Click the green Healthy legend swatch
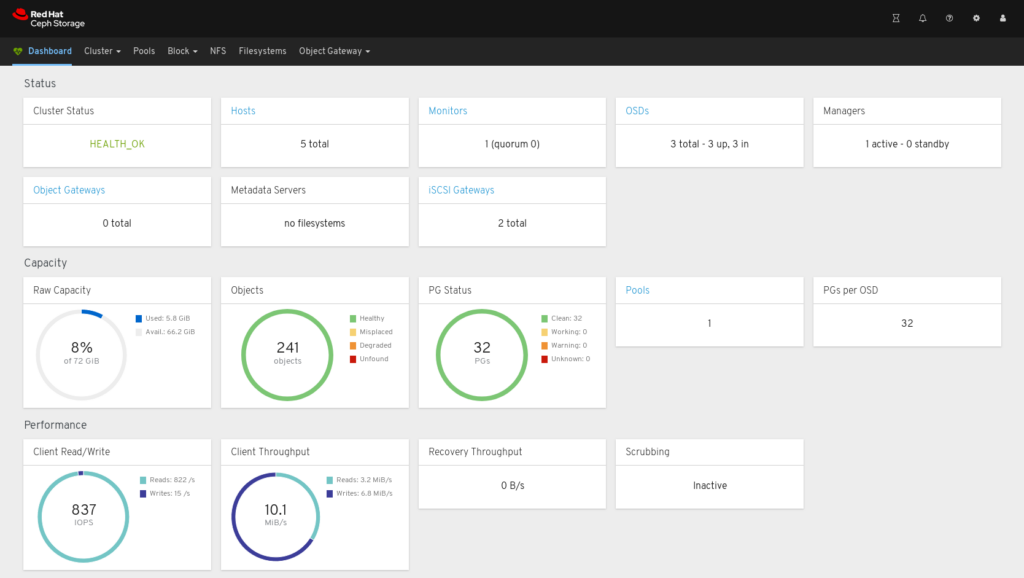Screen dimensions: 1024x578 point(354,318)
